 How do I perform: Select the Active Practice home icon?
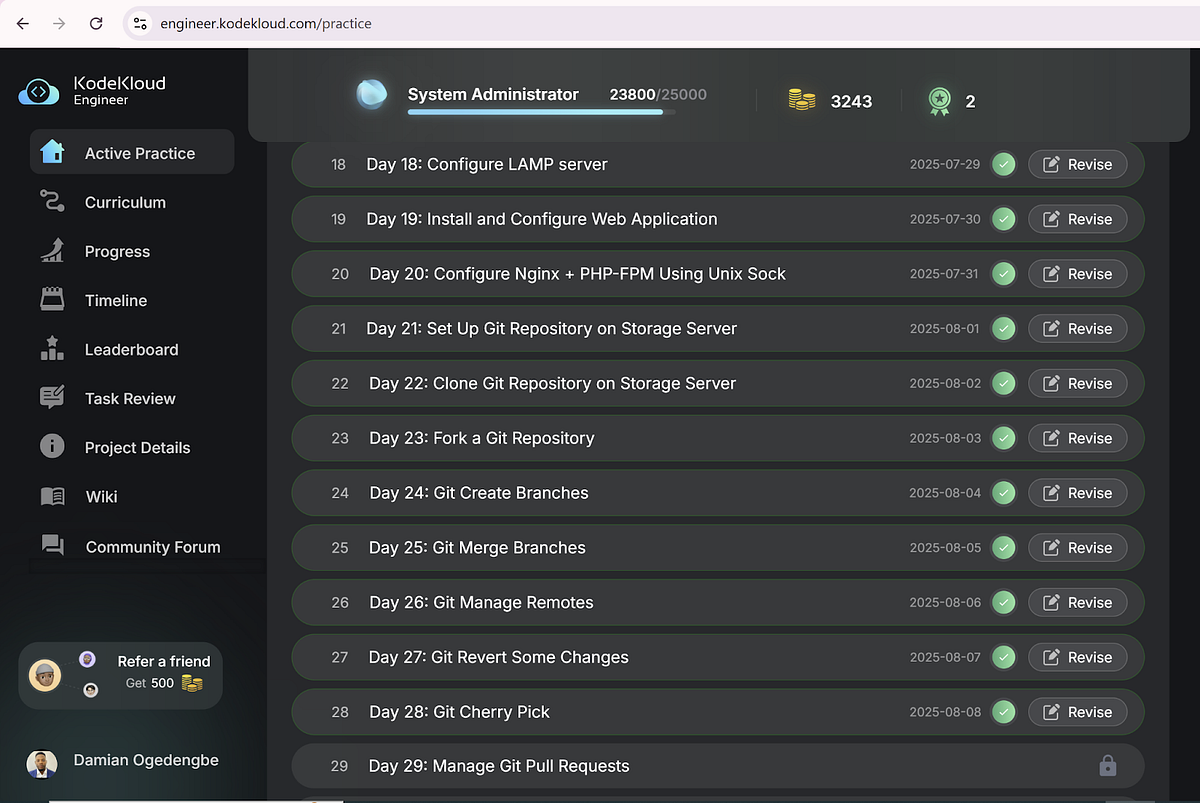click(x=52, y=152)
